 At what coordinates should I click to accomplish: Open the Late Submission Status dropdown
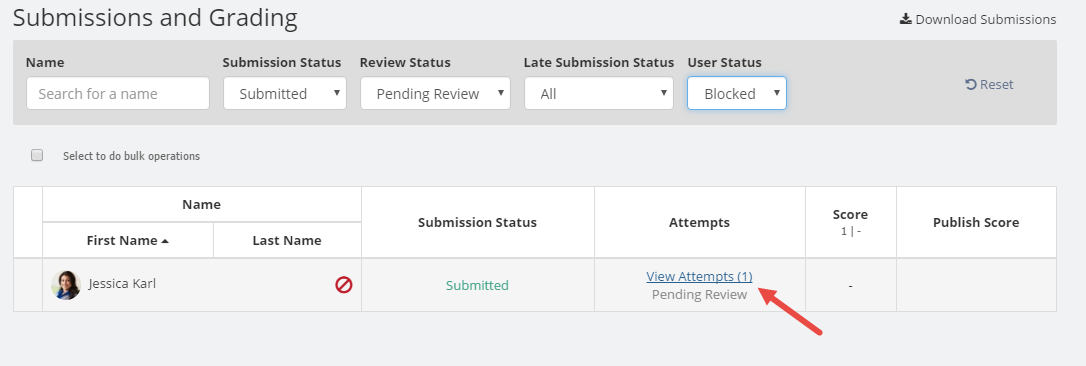coord(598,94)
